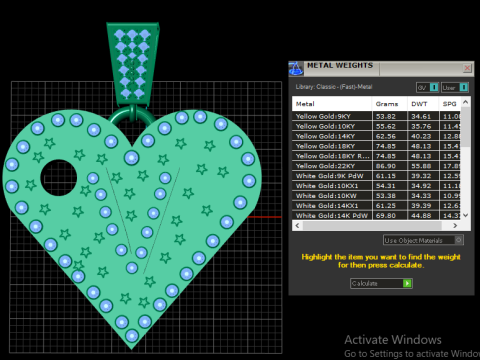This screenshot has height=360, width=480.
Task: Click the horizontal scroll right arrow
Action: pos(455,226)
